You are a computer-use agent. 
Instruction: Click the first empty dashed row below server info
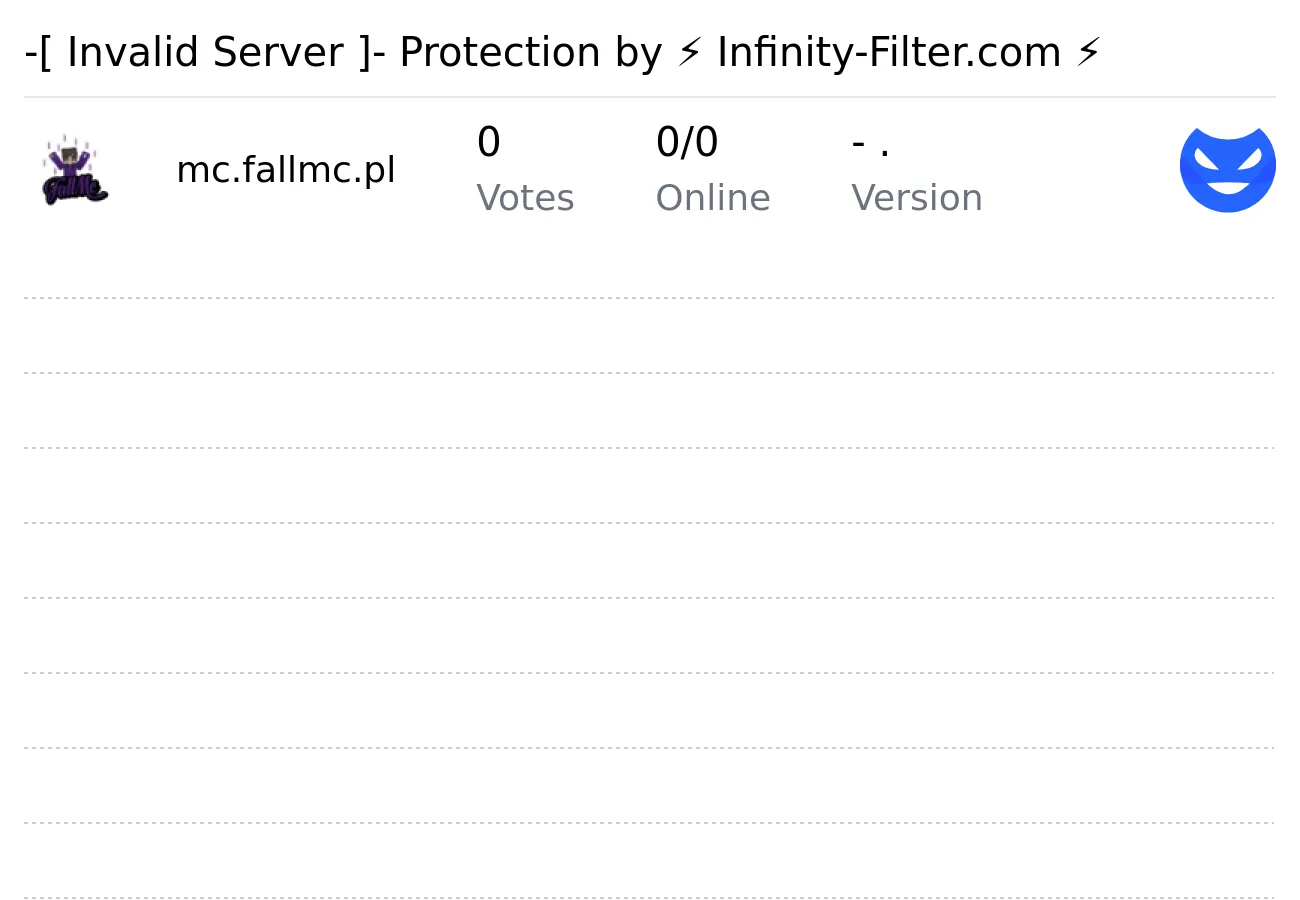(x=650, y=335)
